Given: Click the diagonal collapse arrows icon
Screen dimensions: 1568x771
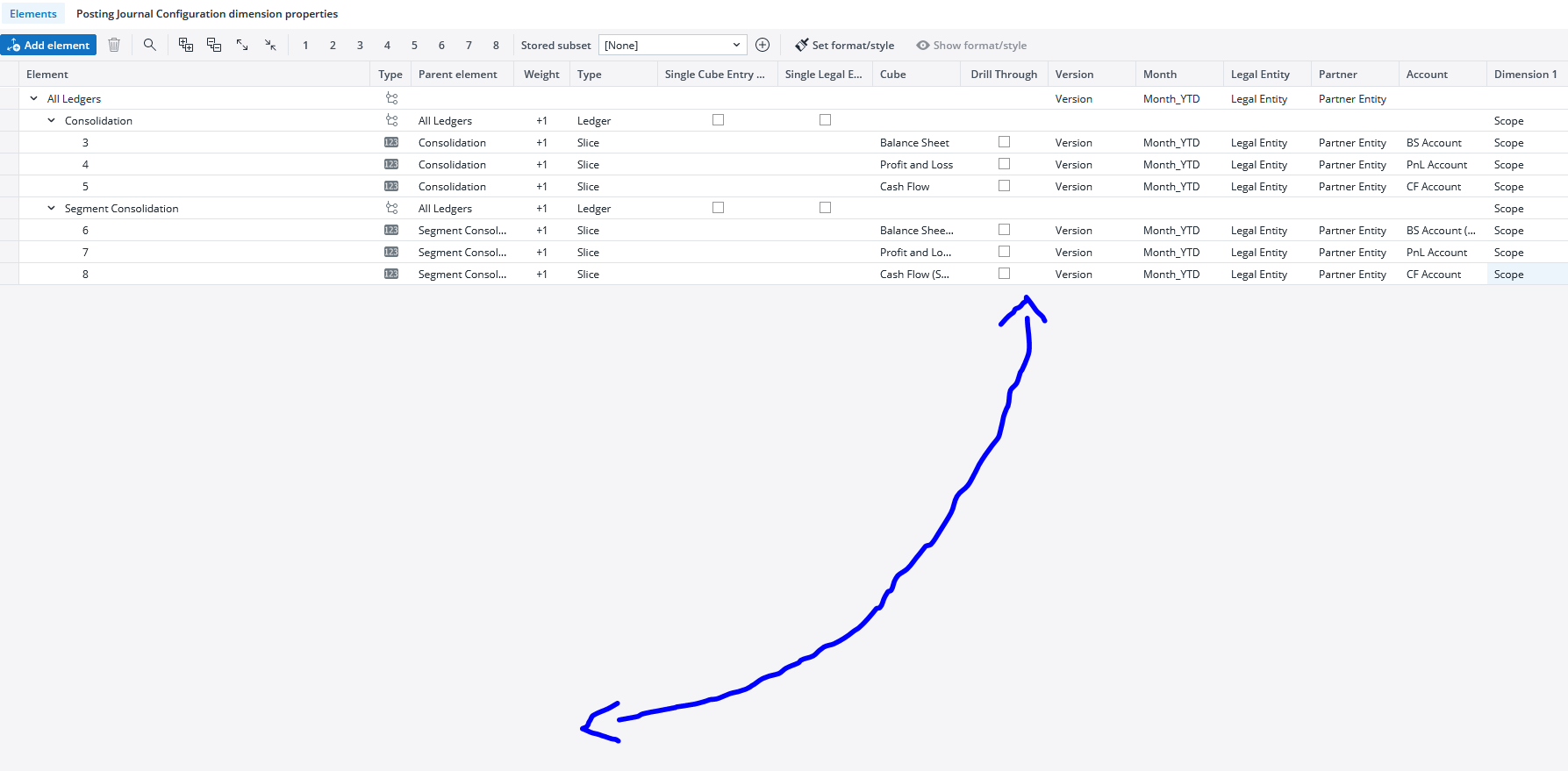Looking at the screenshot, I should pos(270,45).
